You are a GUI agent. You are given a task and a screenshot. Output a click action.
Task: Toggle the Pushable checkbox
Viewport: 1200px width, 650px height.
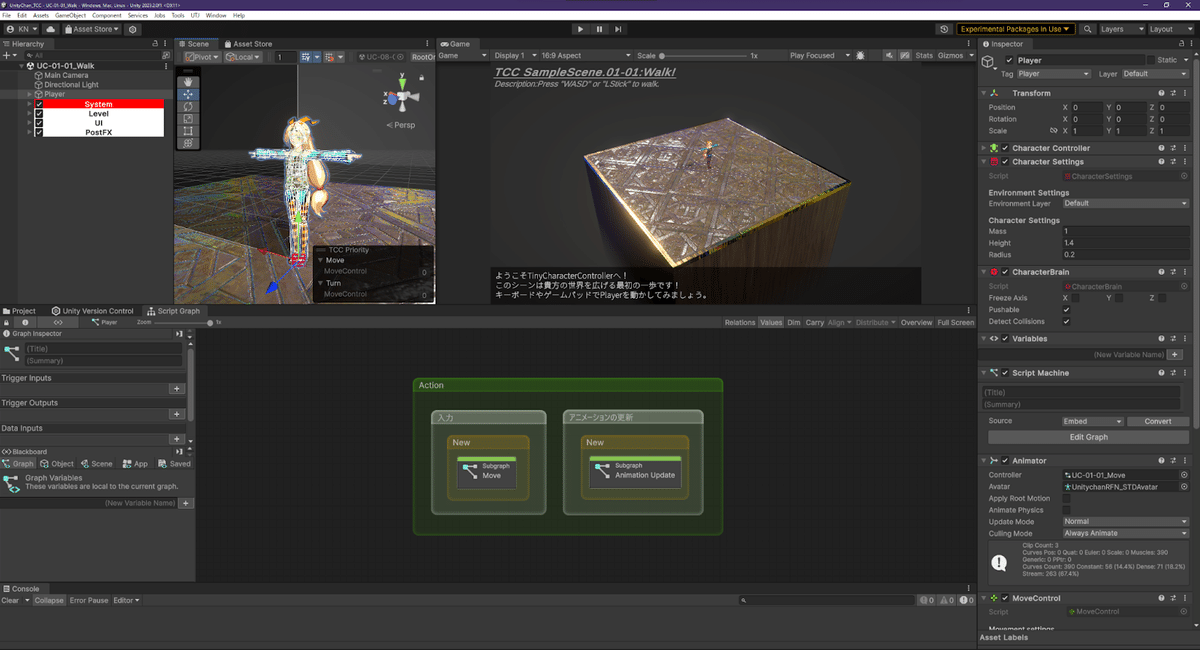click(1067, 310)
